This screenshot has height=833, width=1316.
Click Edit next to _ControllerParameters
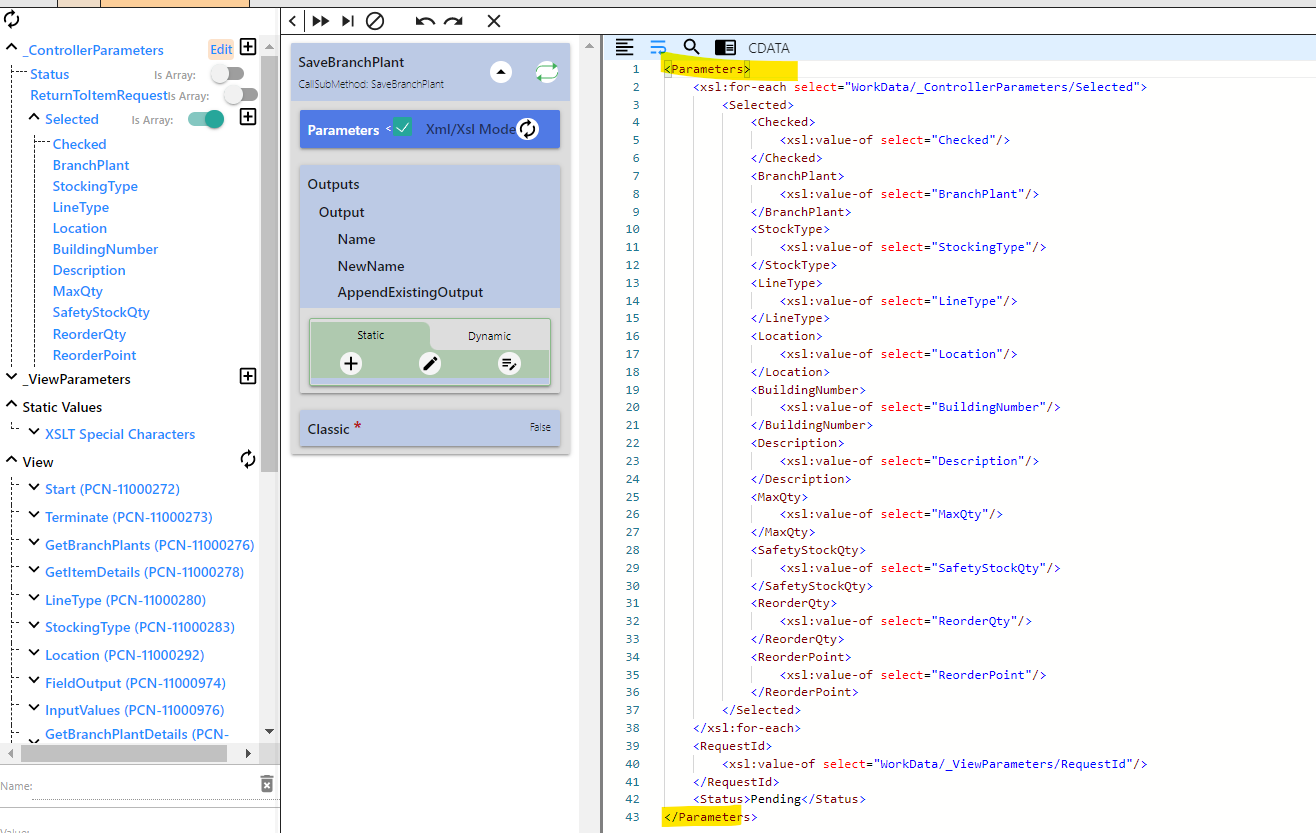tap(221, 49)
